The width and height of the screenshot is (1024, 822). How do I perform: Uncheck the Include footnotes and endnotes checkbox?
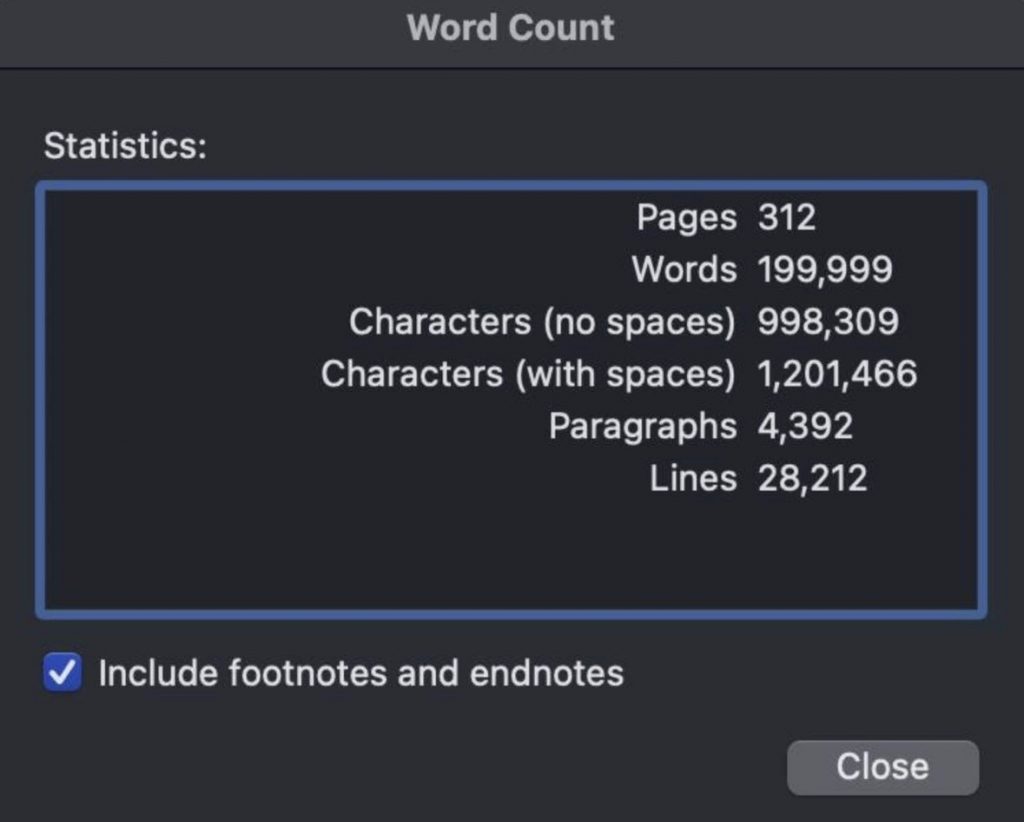click(x=62, y=673)
